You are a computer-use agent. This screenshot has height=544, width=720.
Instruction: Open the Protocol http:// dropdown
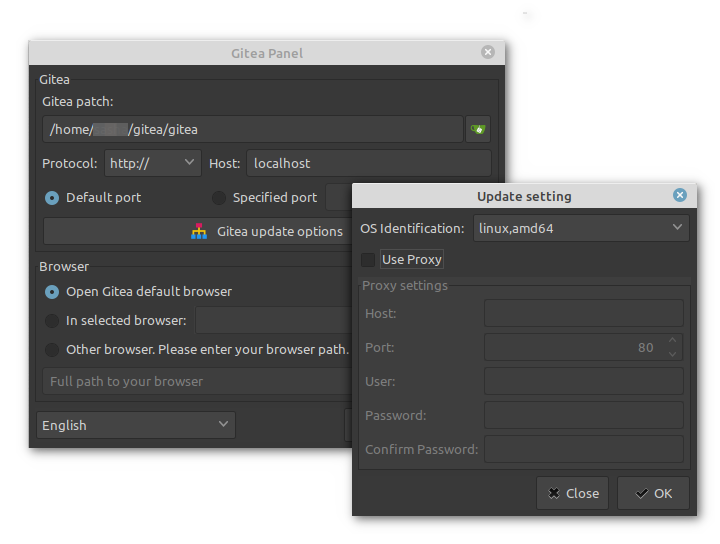tap(153, 163)
